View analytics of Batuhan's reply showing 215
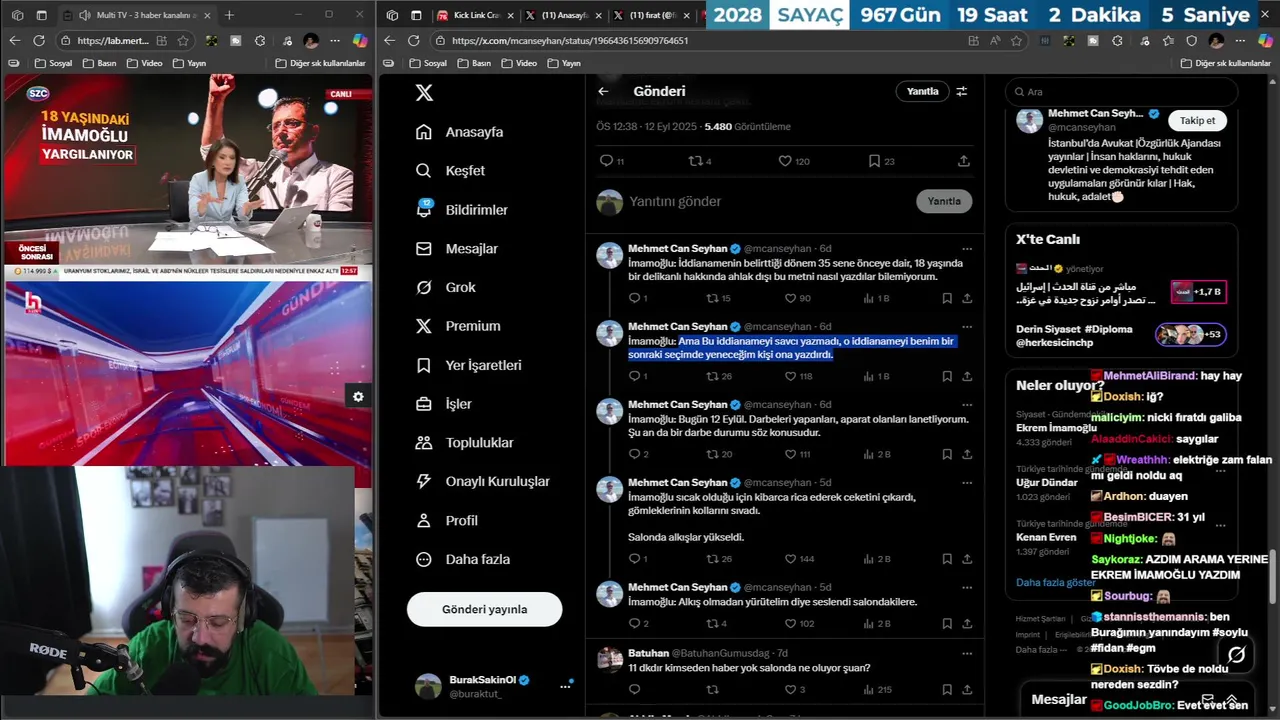The height and width of the screenshot is (720, 1280). coord(877,689)
